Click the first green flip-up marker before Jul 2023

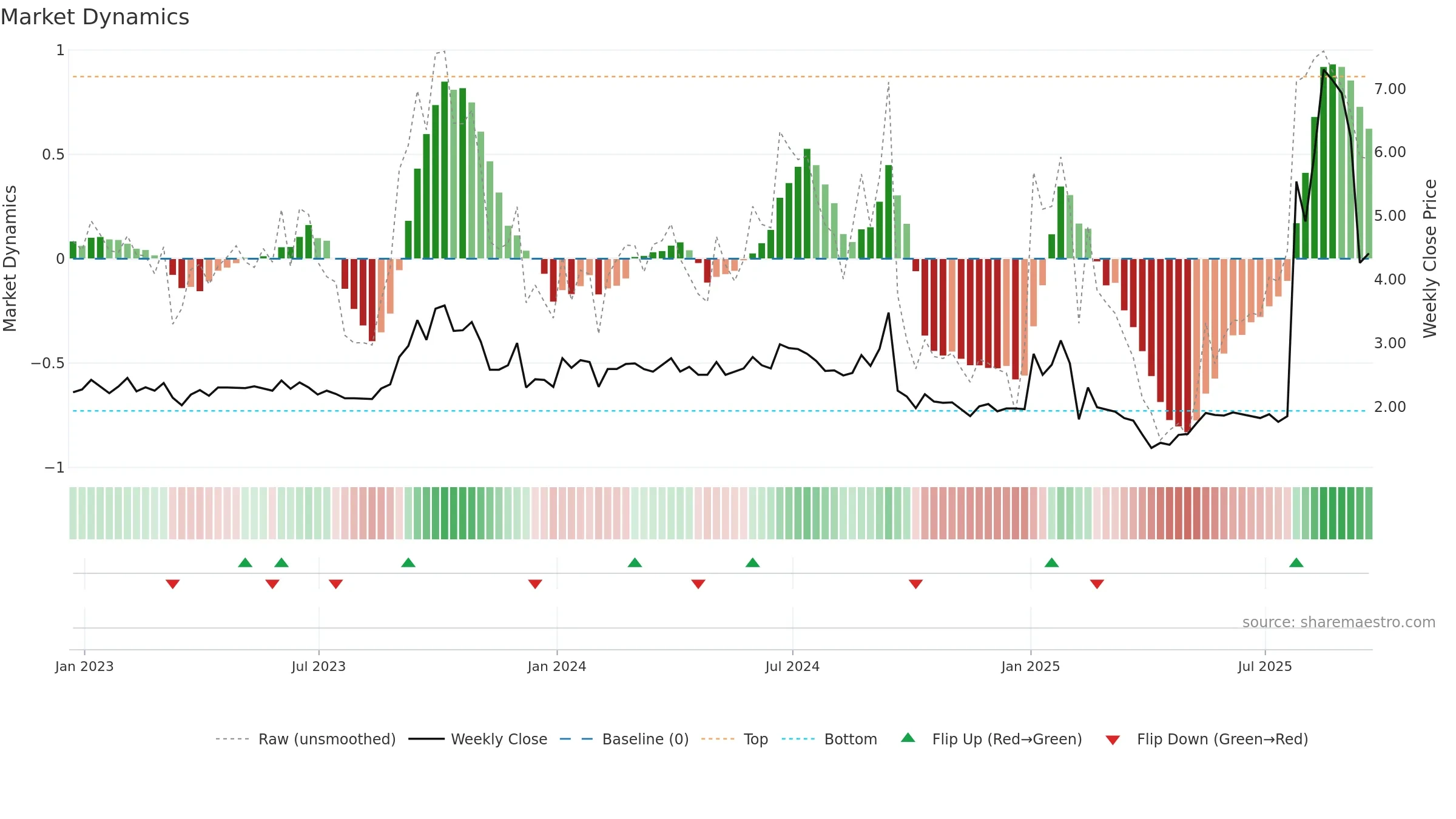[x=245, y=562]
